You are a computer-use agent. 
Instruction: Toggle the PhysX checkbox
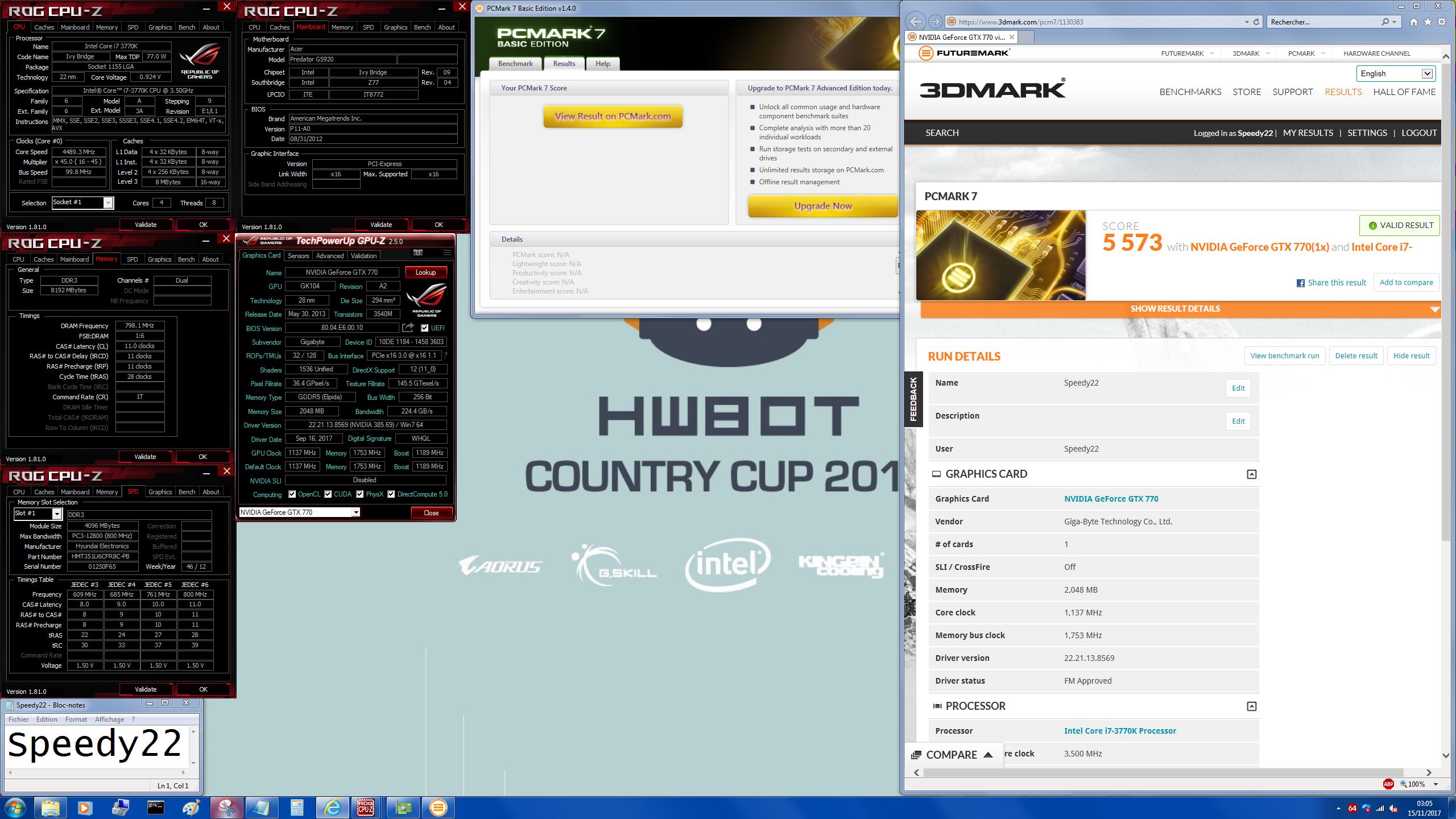(359, 494)
